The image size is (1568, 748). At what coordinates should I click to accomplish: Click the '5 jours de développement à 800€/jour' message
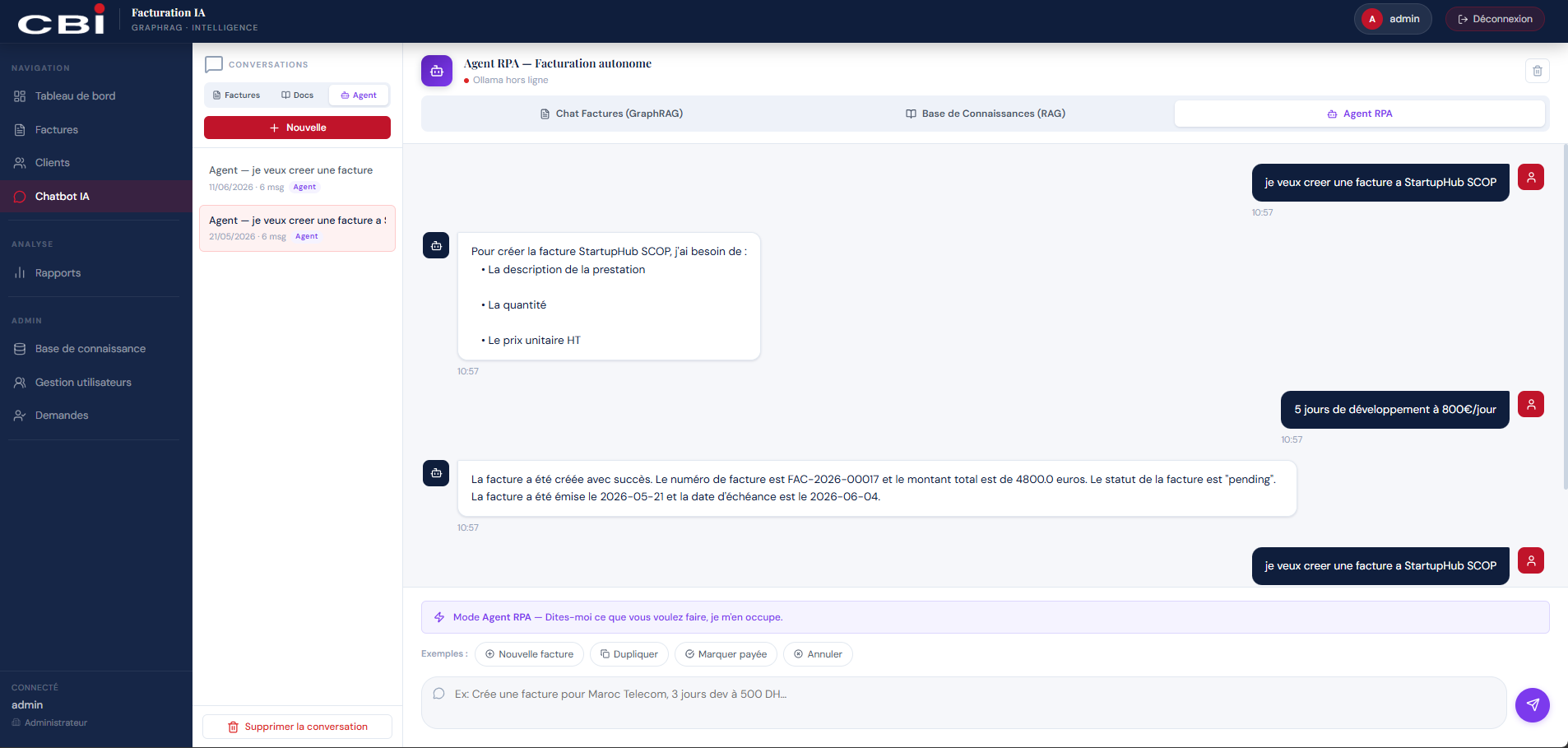[x=1394, y=410]
